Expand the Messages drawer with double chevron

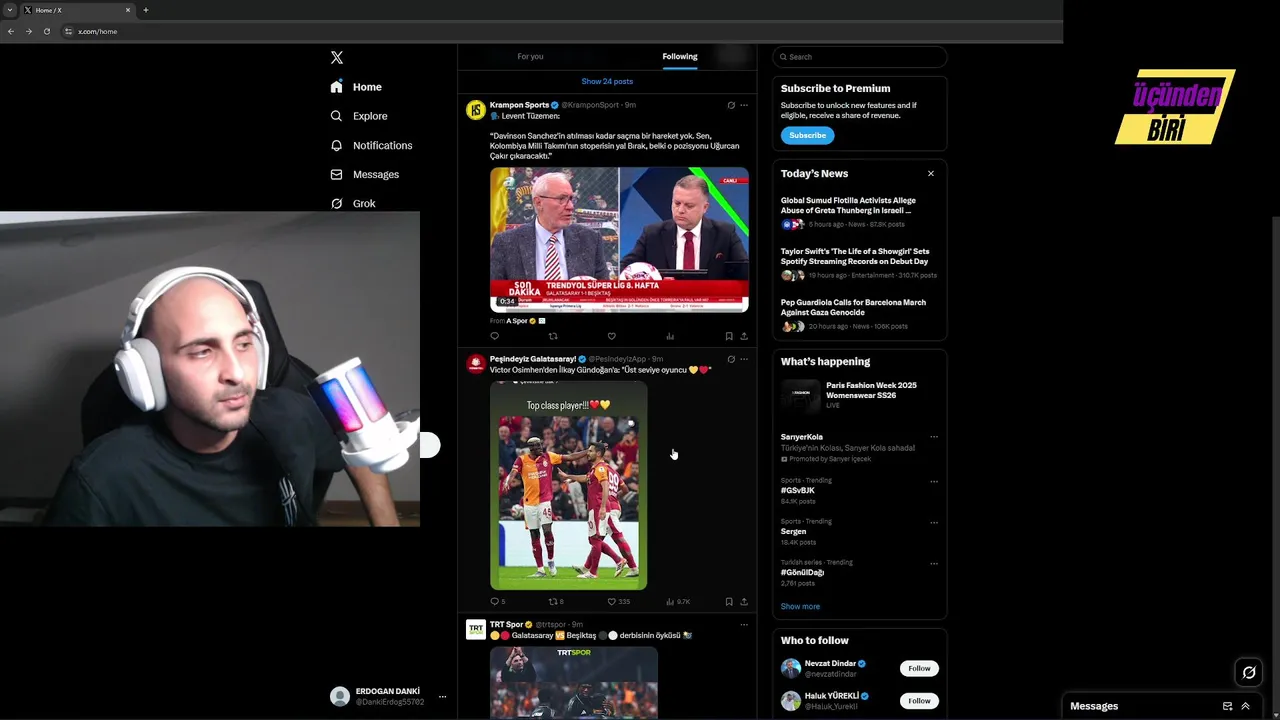(1246, 706)
